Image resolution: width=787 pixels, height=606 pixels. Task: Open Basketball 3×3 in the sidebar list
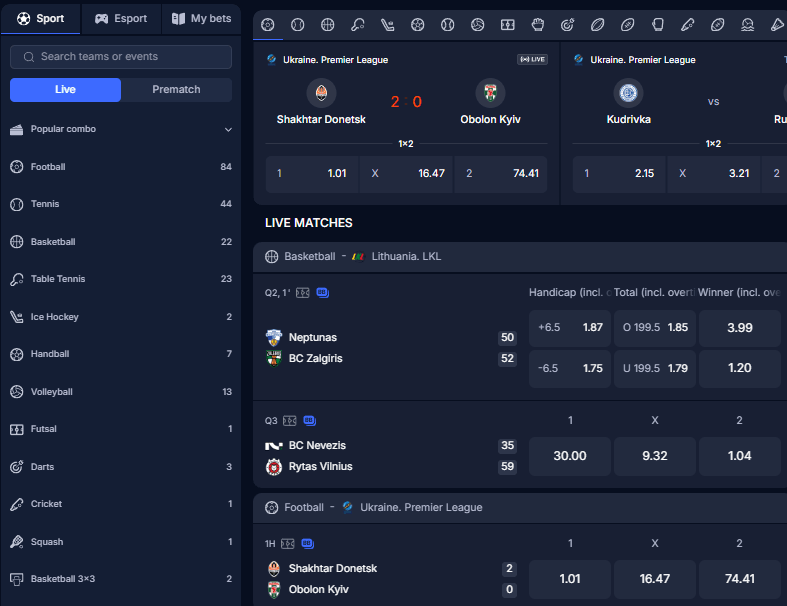click(121, 579)
